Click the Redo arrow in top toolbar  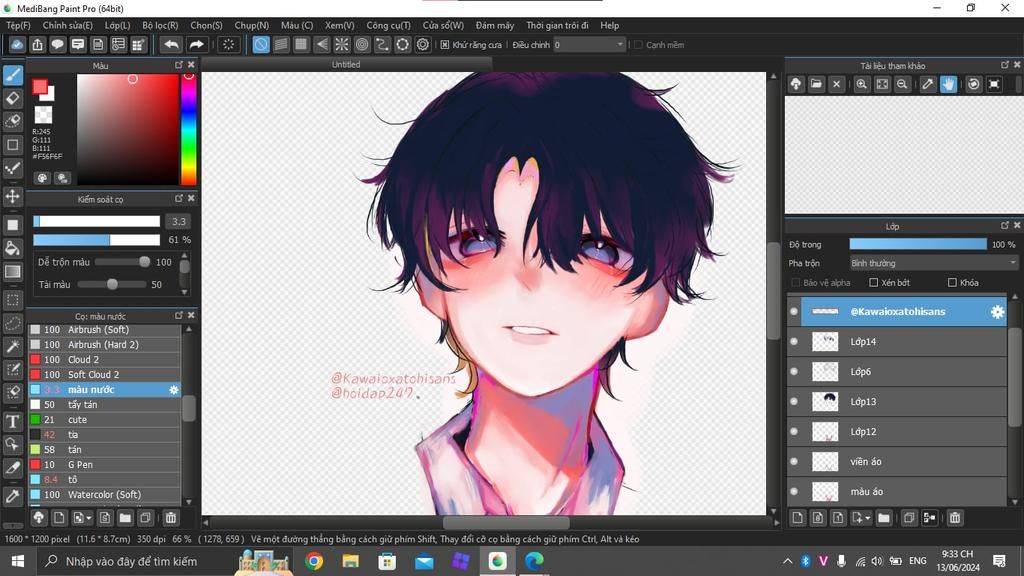click(x=196, y=44)
